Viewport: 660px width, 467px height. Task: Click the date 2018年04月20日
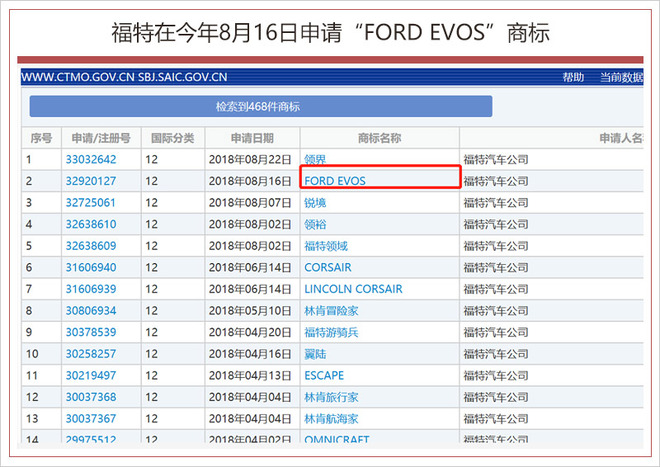click(250, 332)
